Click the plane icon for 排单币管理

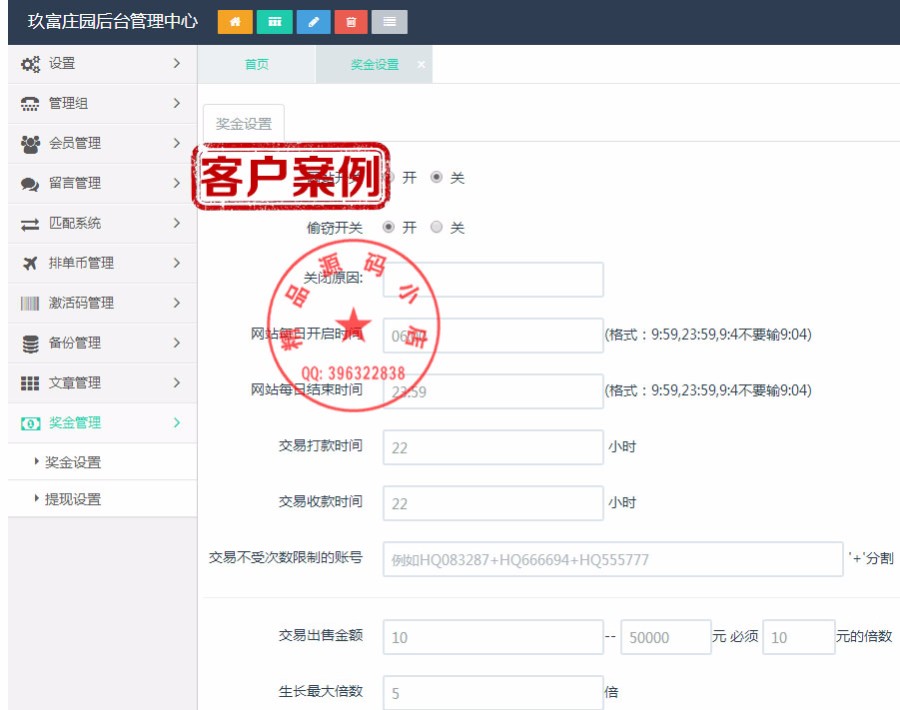point(30,263)
